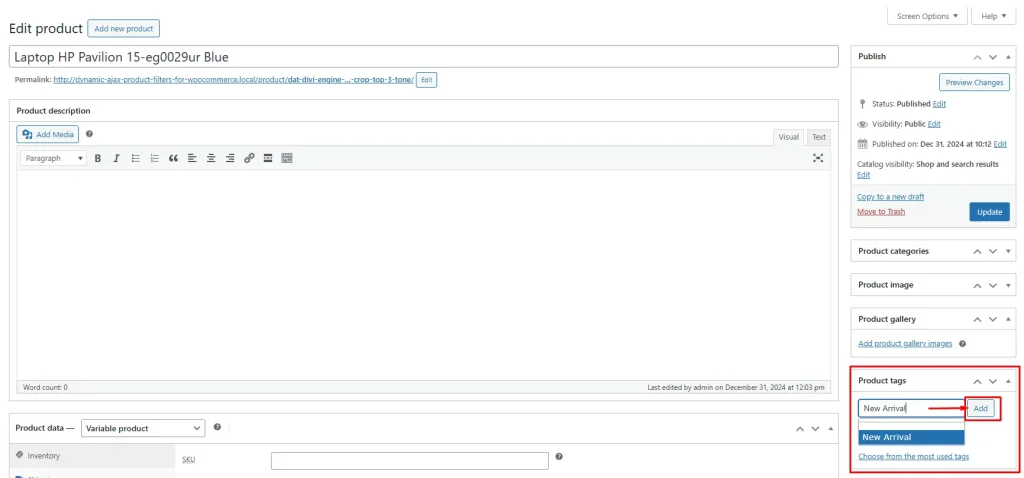Click the Add new product button
Viewport: 1024px width, 478px height.
point(123,29)
